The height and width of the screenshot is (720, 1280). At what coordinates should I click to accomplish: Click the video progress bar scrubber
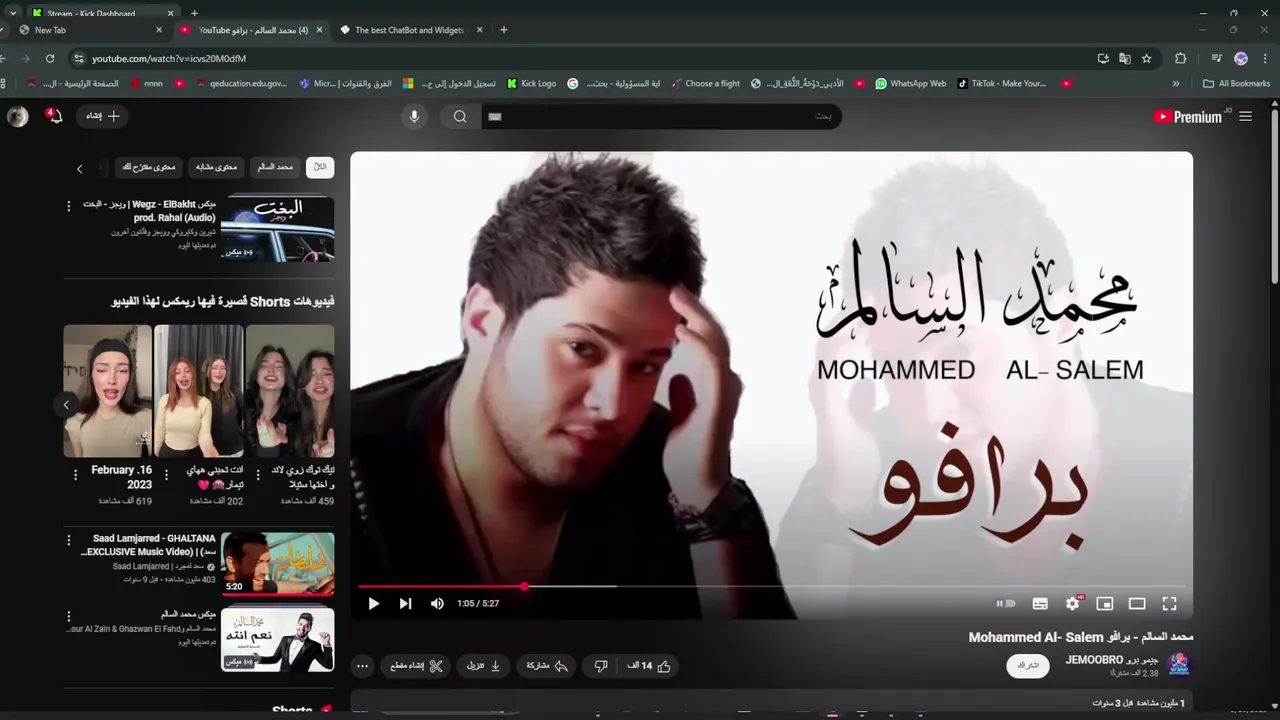coord(524,587)
